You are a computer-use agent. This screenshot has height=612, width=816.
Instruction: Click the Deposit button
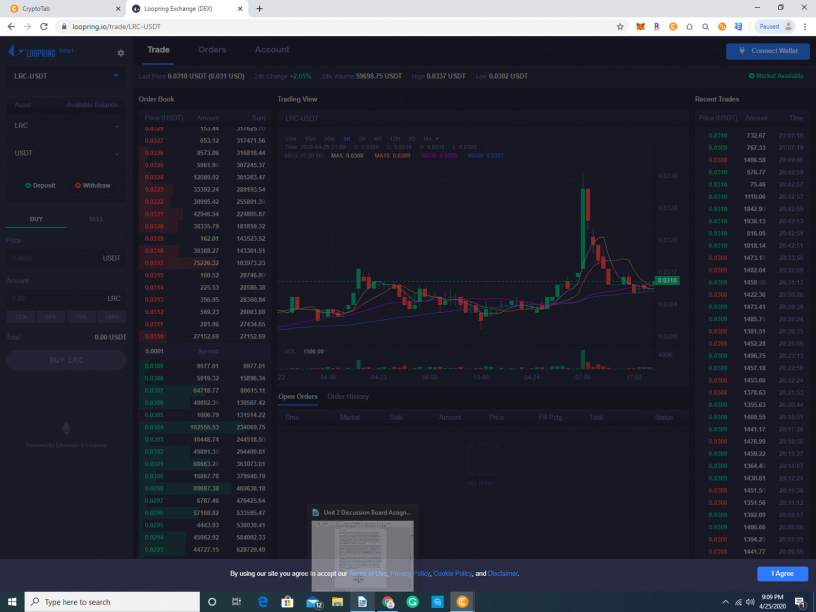(40, 185)
